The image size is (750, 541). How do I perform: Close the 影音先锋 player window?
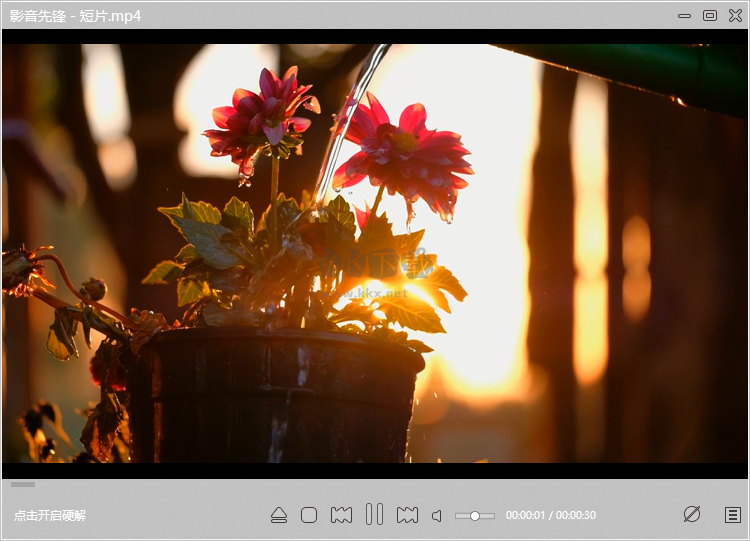(x=735, y=16)
